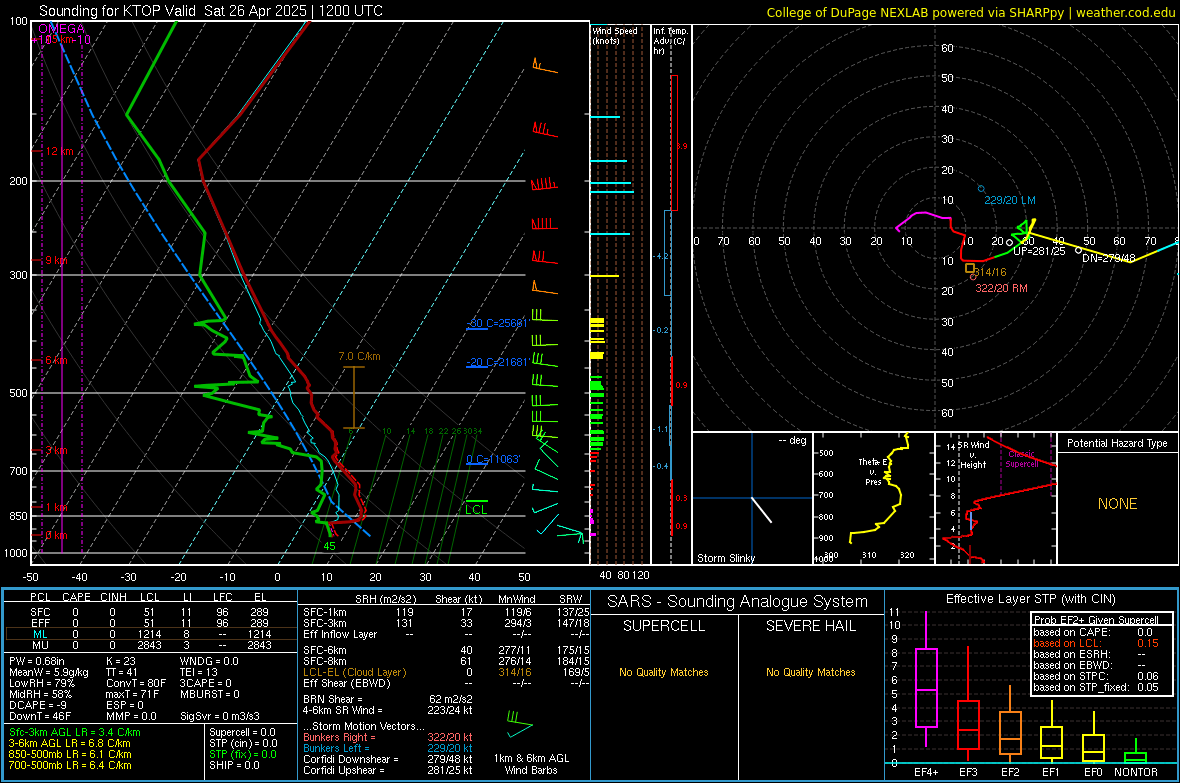Screen dimensions: 1180x783
Task: Click the -30 C=25681' height label
Action: (498, 323)
